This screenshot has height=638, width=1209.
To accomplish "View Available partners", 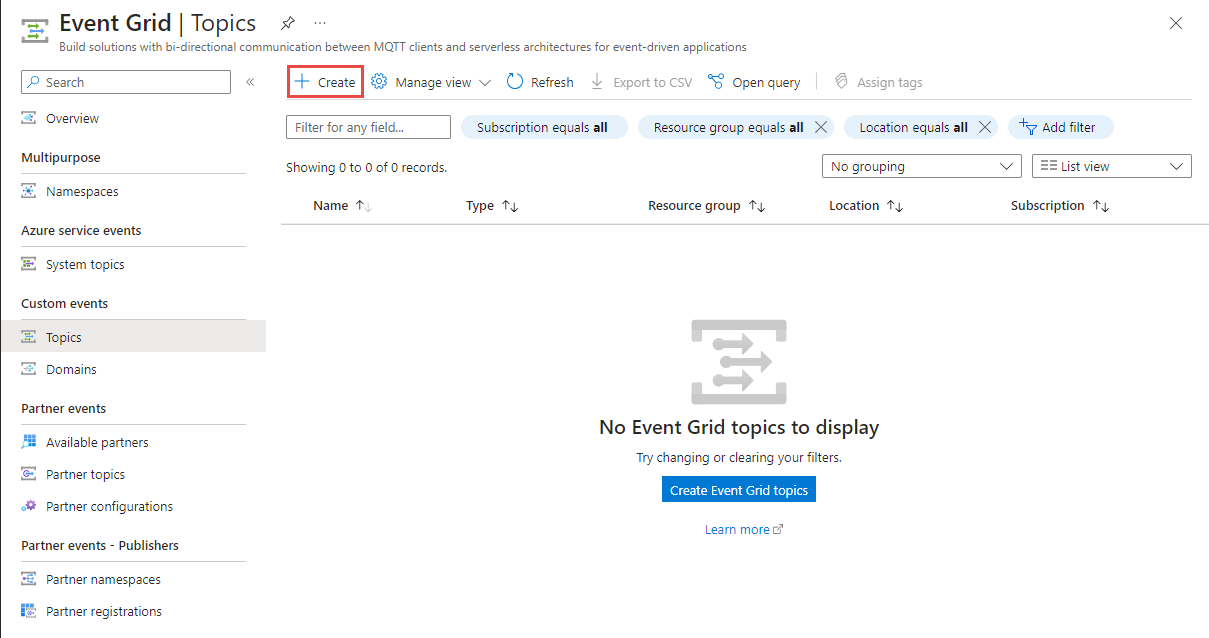I will click(95, 441).
